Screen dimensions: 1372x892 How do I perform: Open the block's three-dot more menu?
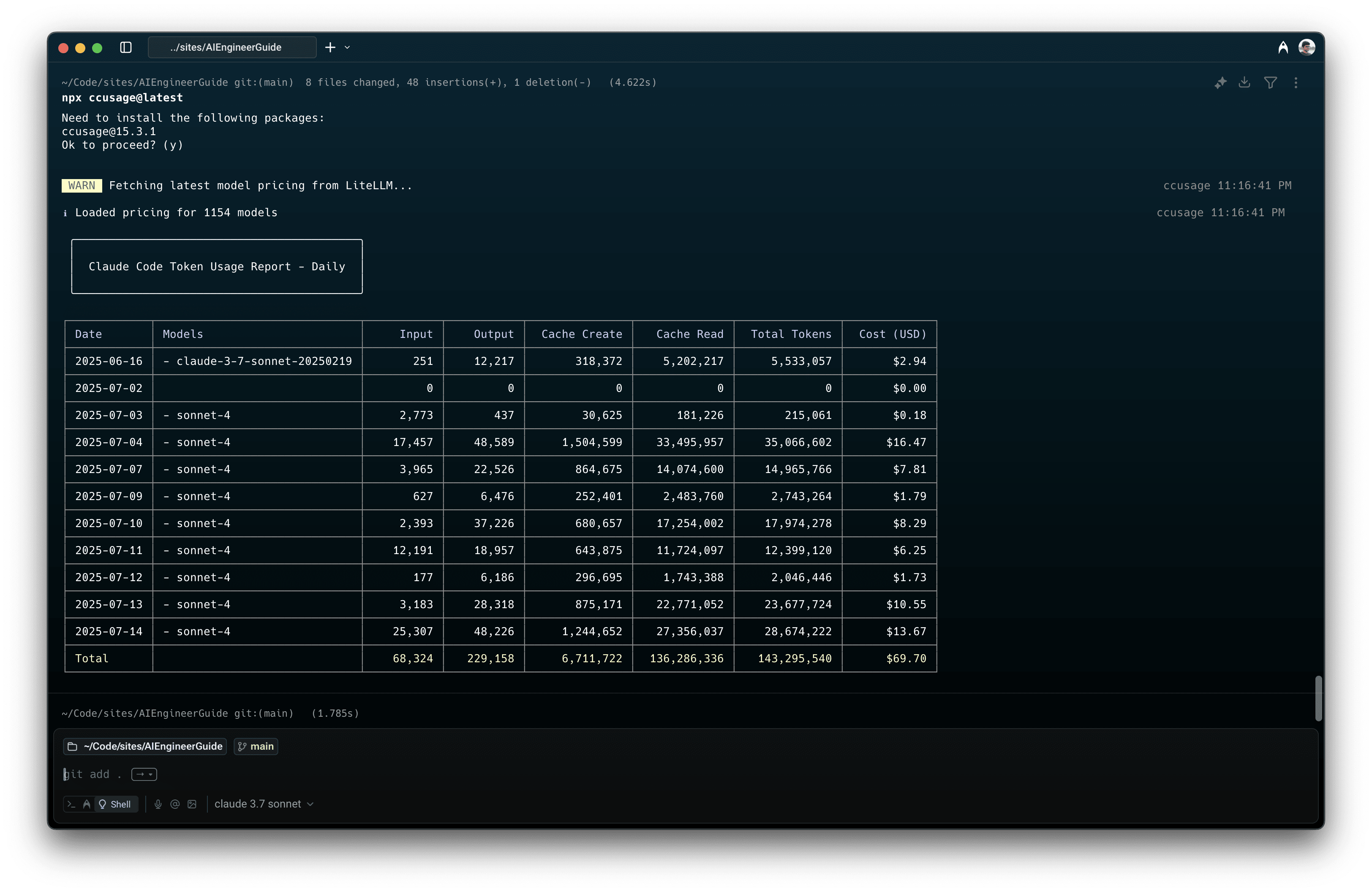click(1296, 82)
